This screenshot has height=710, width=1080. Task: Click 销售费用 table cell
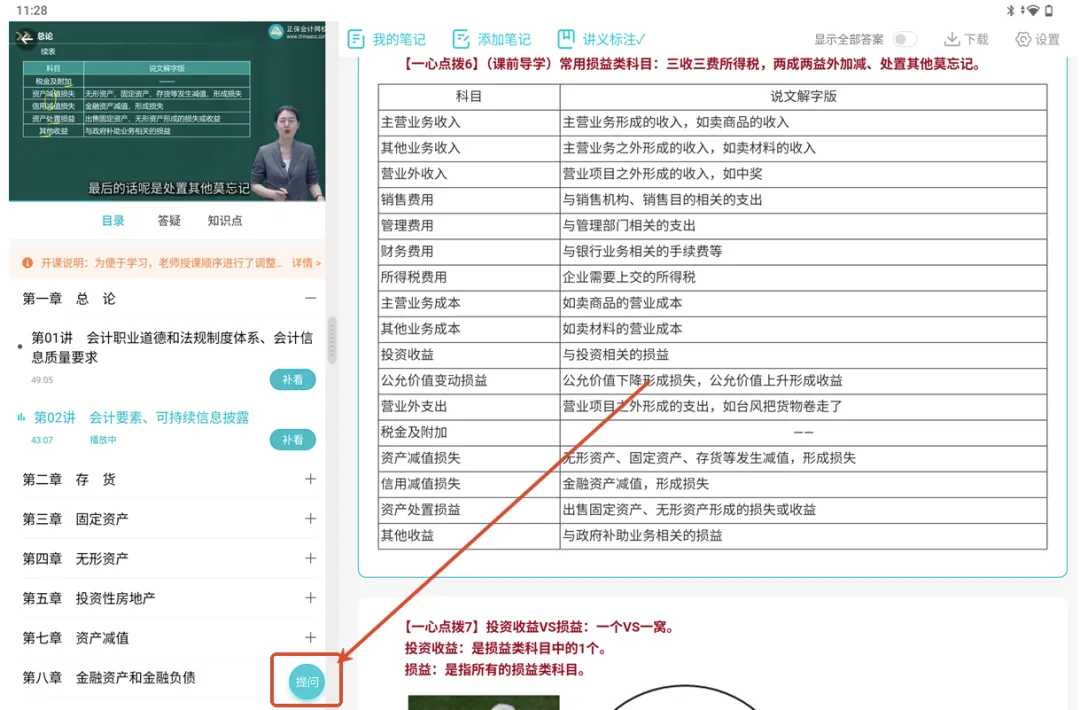[x=468, y=200]
